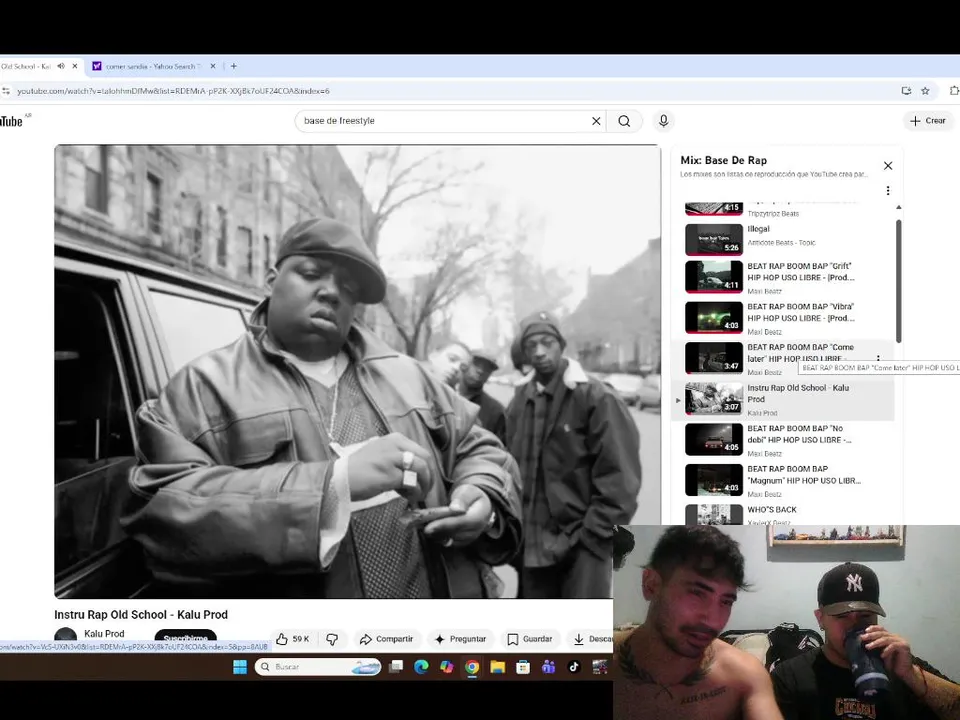Viewport: 960px width, 720px height.
Task: Click the magnifying glass search button
Action: point(624,121)
